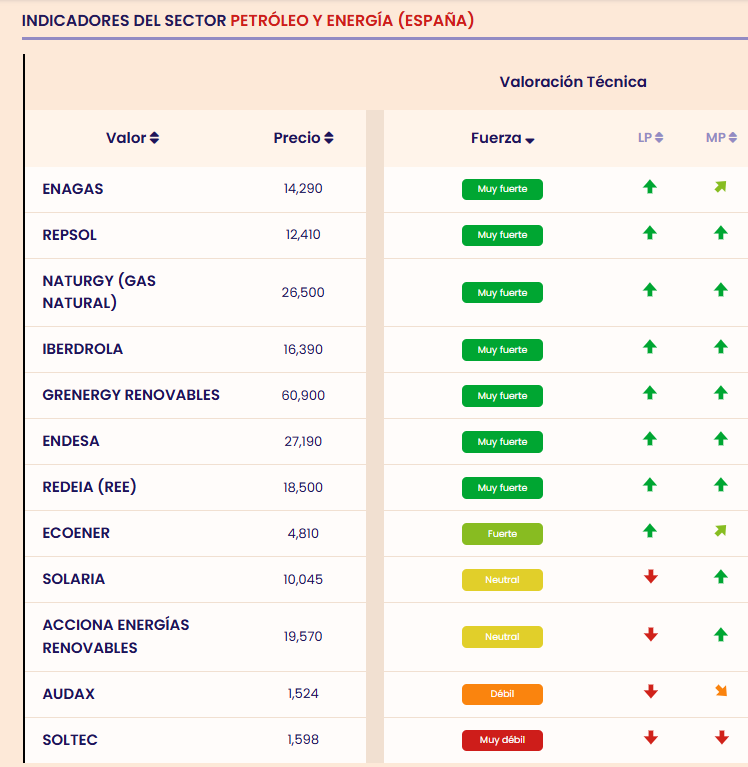Click ACCIONA Neutral badge
The height and width of the screenshot is (767, 748).
click(502, 637)
